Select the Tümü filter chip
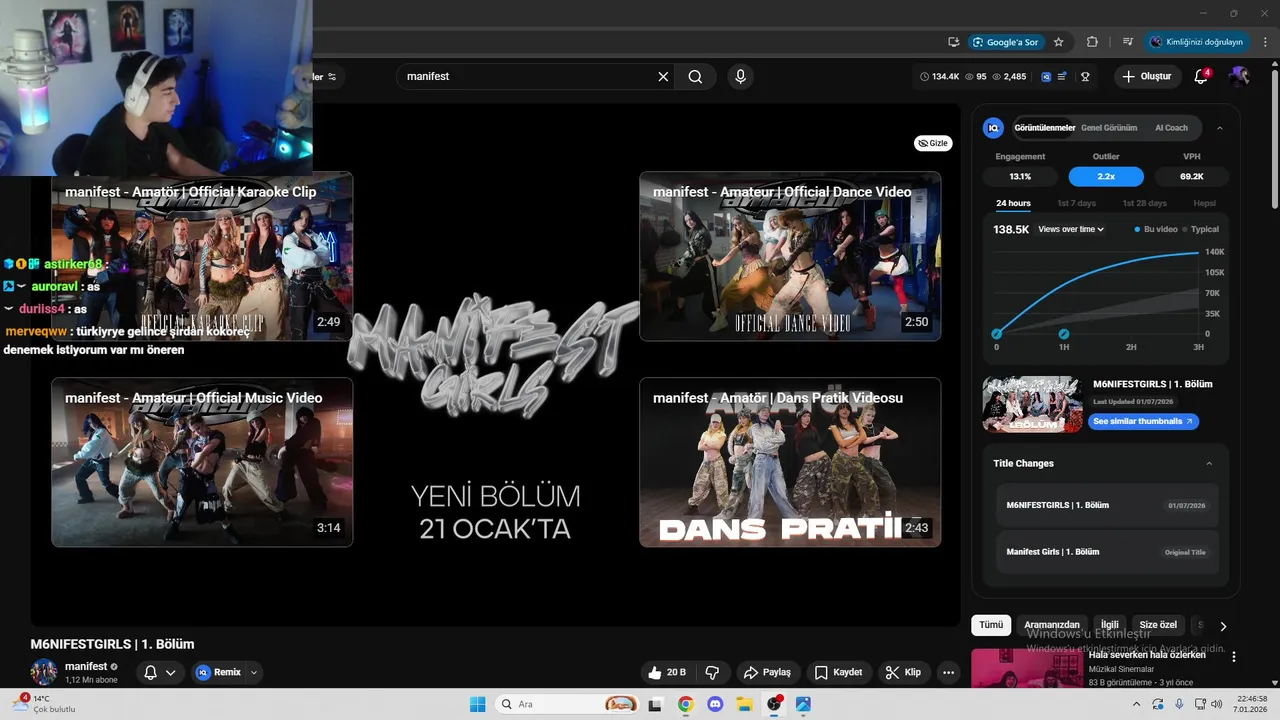 click(991, 625)
